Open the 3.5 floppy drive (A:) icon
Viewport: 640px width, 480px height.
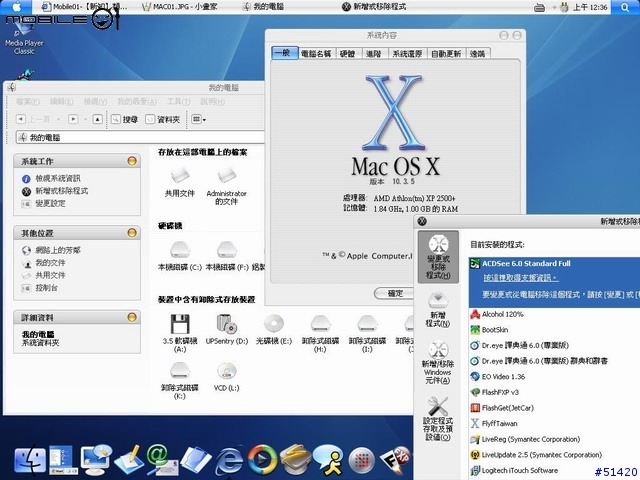tap(180, 324)
